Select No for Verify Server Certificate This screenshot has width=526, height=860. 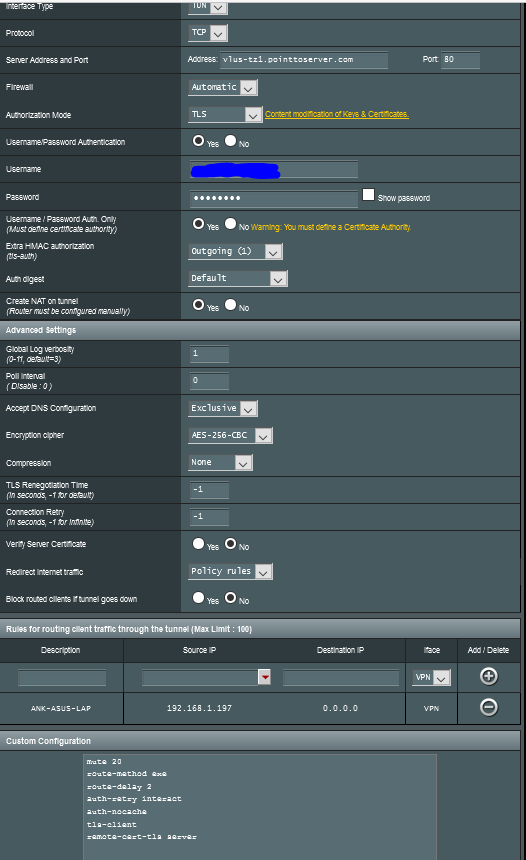(x=230, y=544)
